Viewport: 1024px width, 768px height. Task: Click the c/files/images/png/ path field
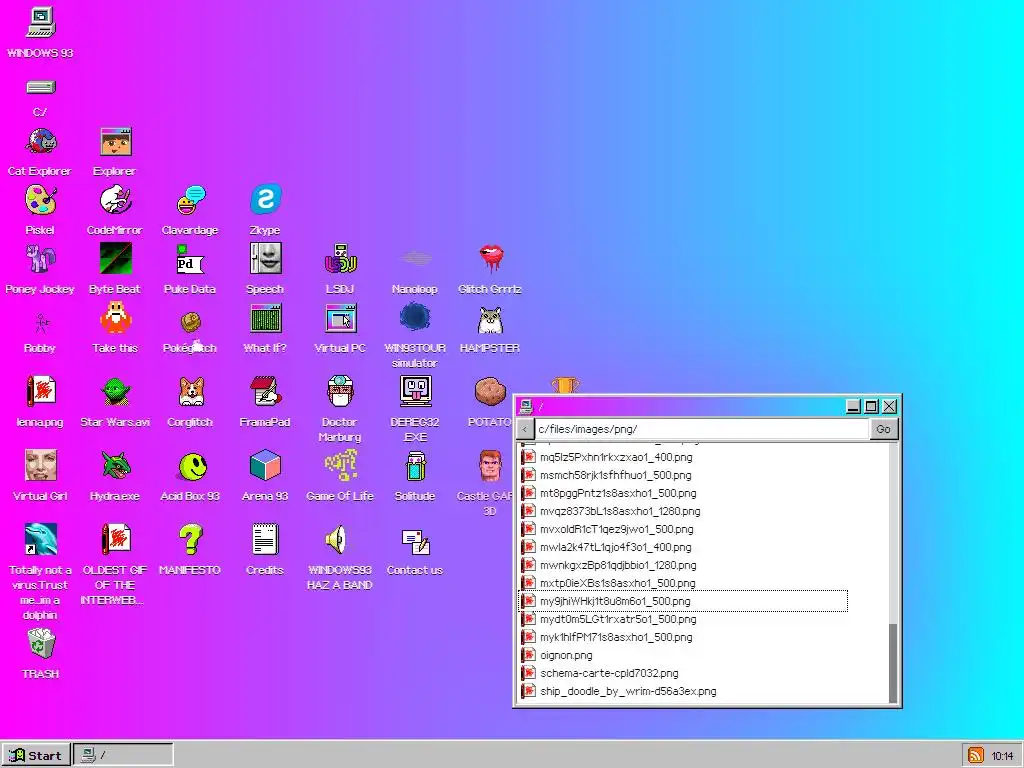tap(702, 429)
